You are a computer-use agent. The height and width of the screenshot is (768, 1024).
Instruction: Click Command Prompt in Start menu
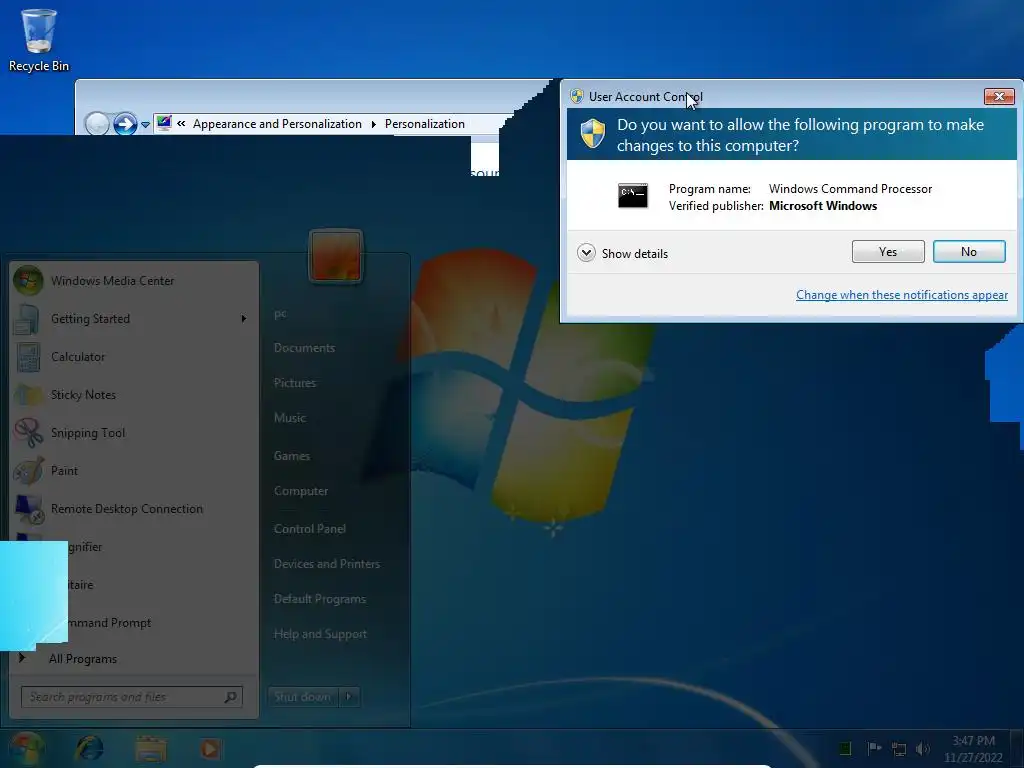point(109,623)
